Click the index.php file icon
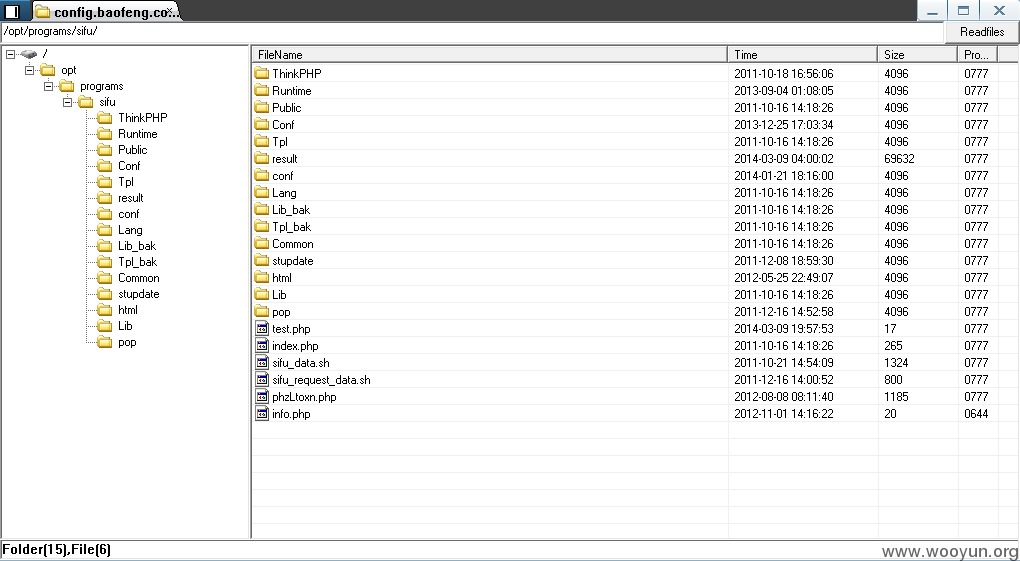The height and width of the screenshot is (561, 1020). tap(262, 345)
